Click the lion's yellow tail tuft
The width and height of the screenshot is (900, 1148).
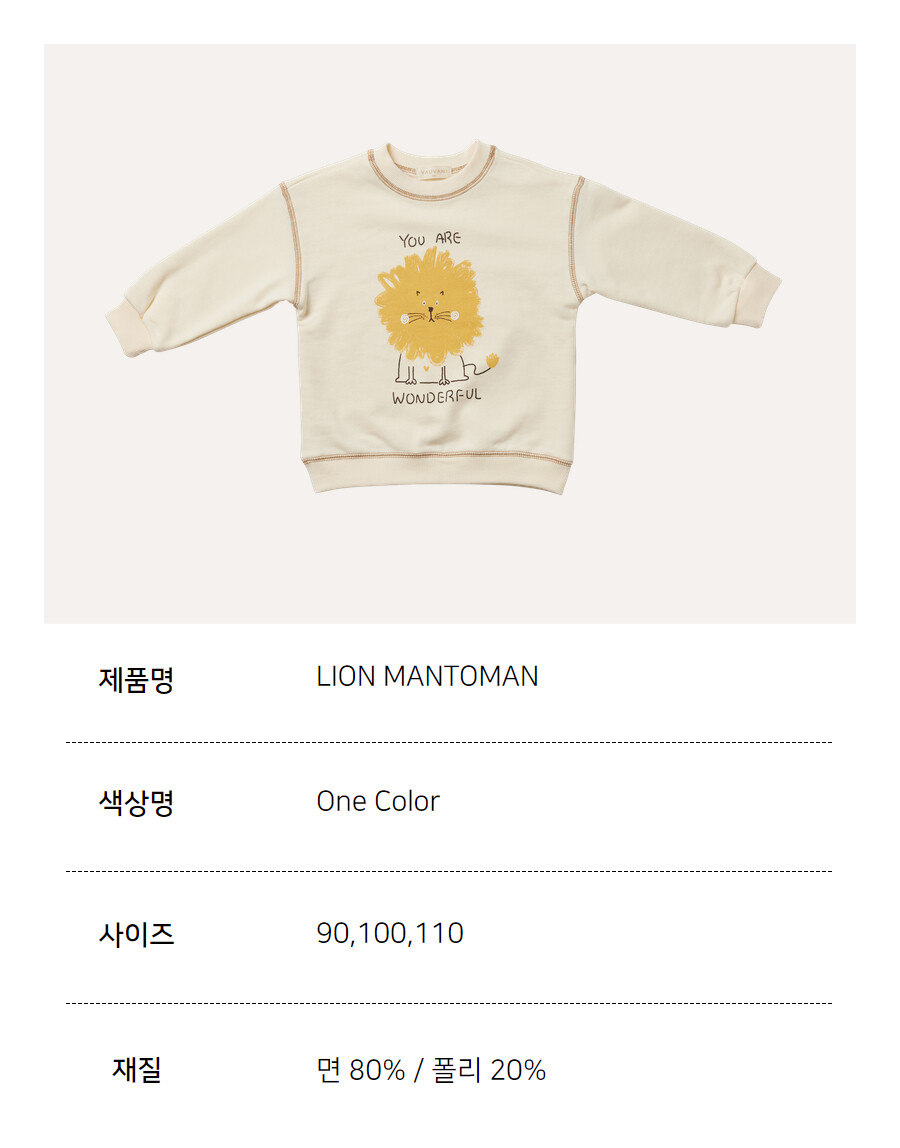pyautogui.click(x=491, y=357)
